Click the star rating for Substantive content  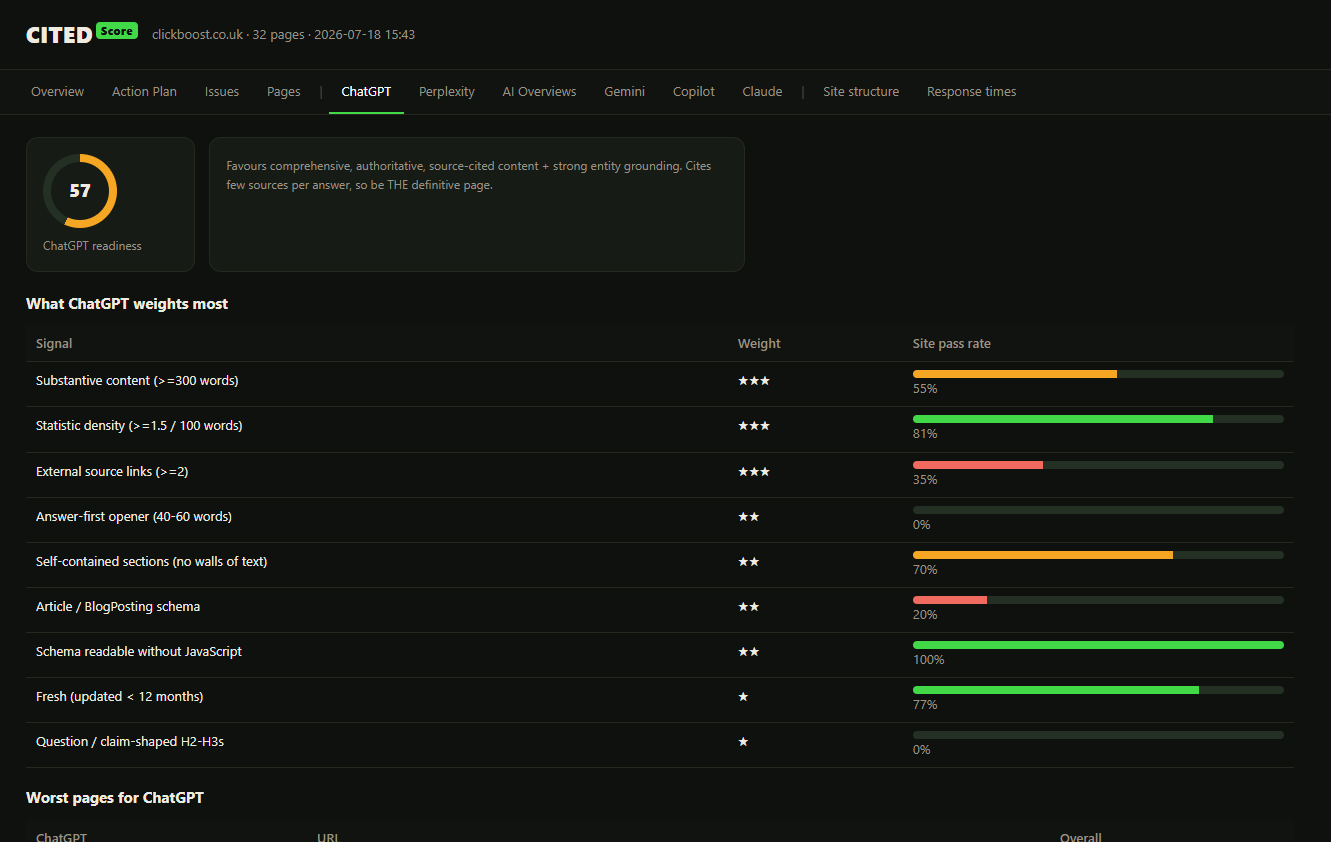point(754,381)
